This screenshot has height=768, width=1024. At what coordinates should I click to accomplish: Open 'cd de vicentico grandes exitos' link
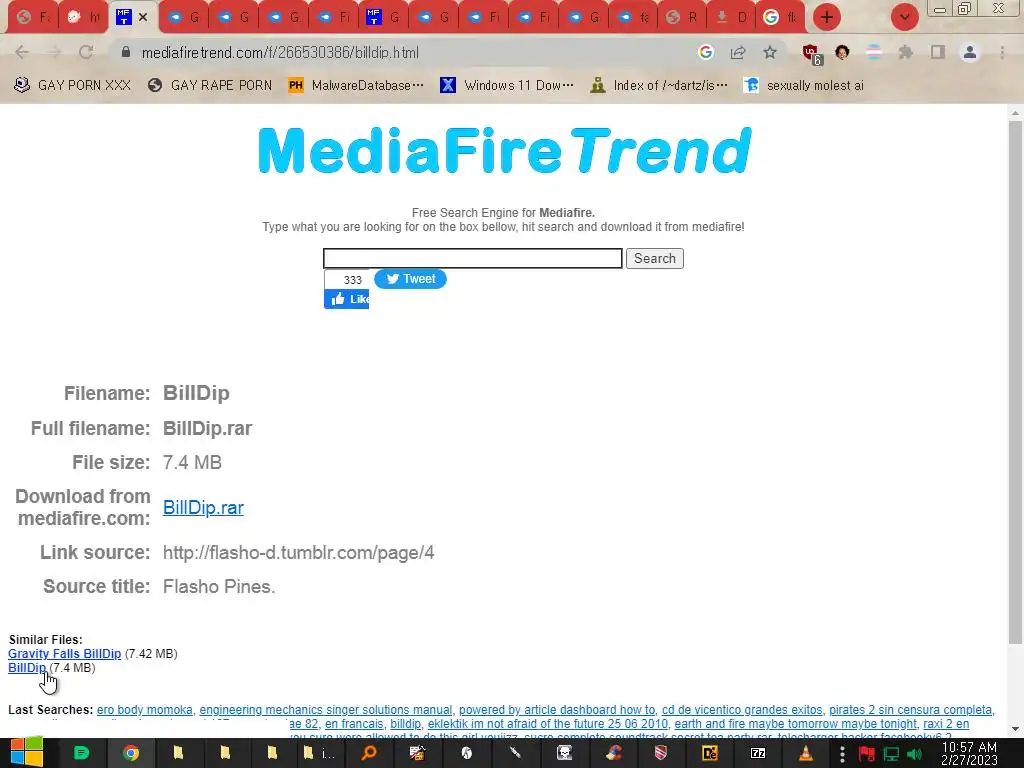(742, 710)
